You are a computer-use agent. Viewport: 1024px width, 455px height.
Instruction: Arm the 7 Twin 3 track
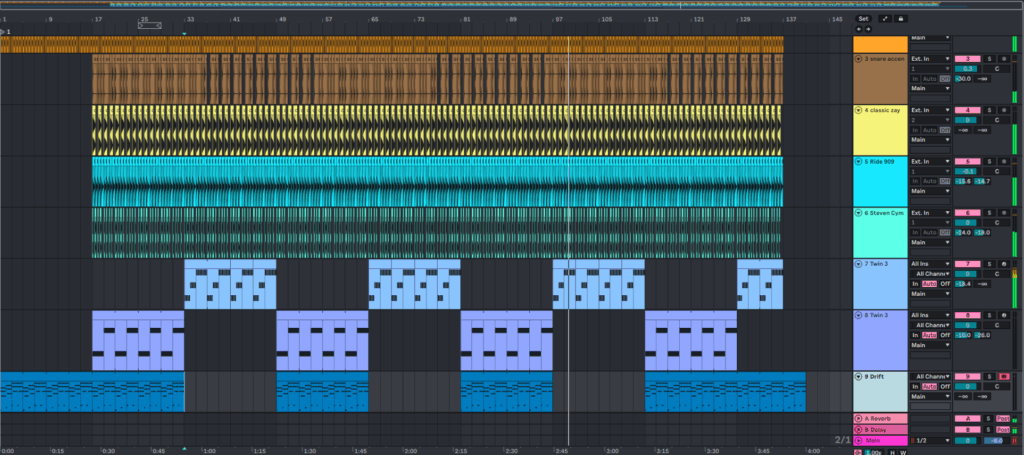[1004, 264]
